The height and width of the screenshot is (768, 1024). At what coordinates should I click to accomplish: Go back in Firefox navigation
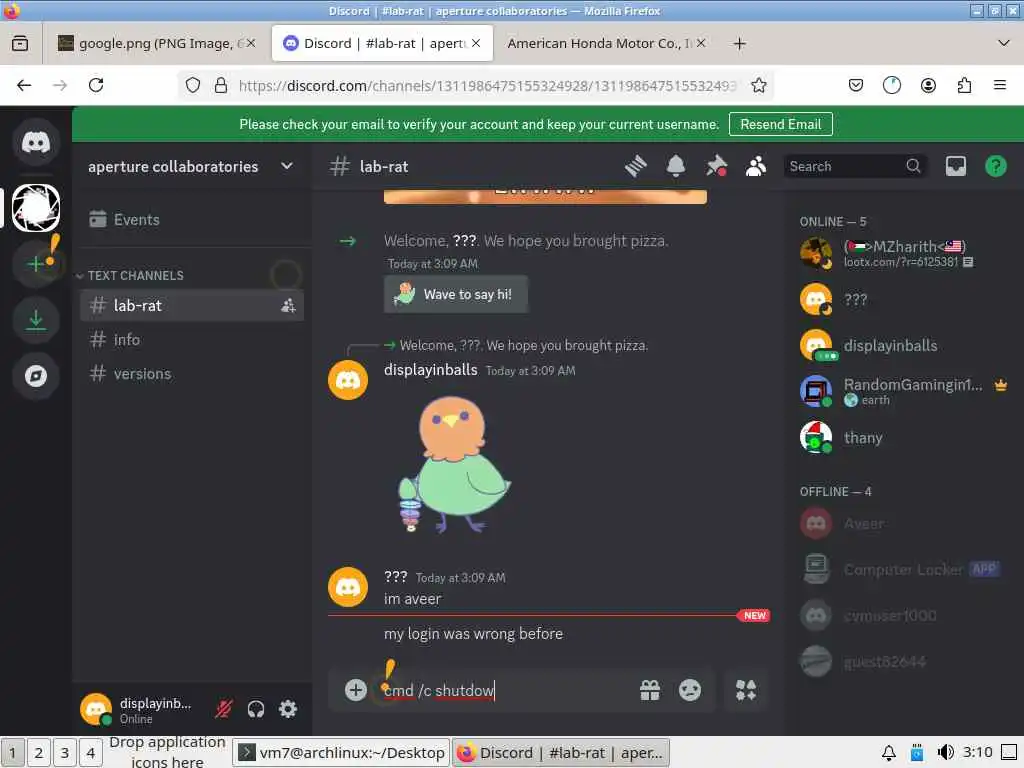pyautogui.click(x=24, y=85)
